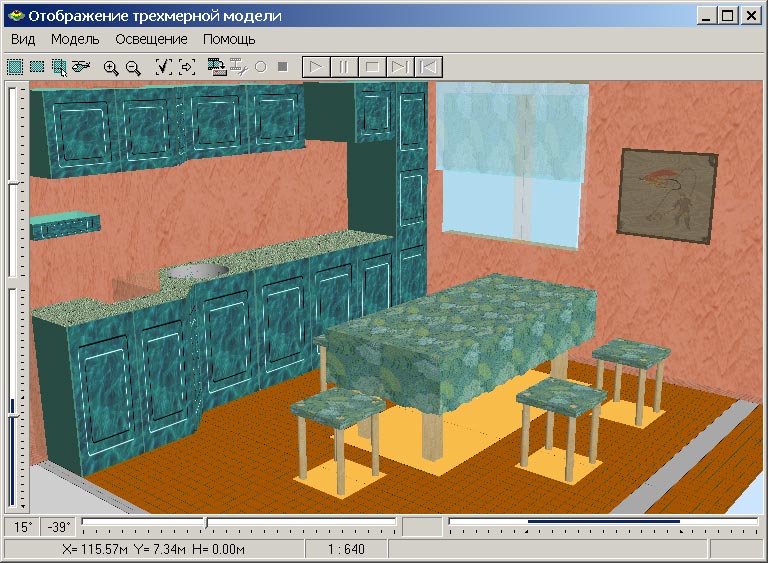Open the Вид menu
Viewport: 768px width, 563px height.
coord(23,39)
